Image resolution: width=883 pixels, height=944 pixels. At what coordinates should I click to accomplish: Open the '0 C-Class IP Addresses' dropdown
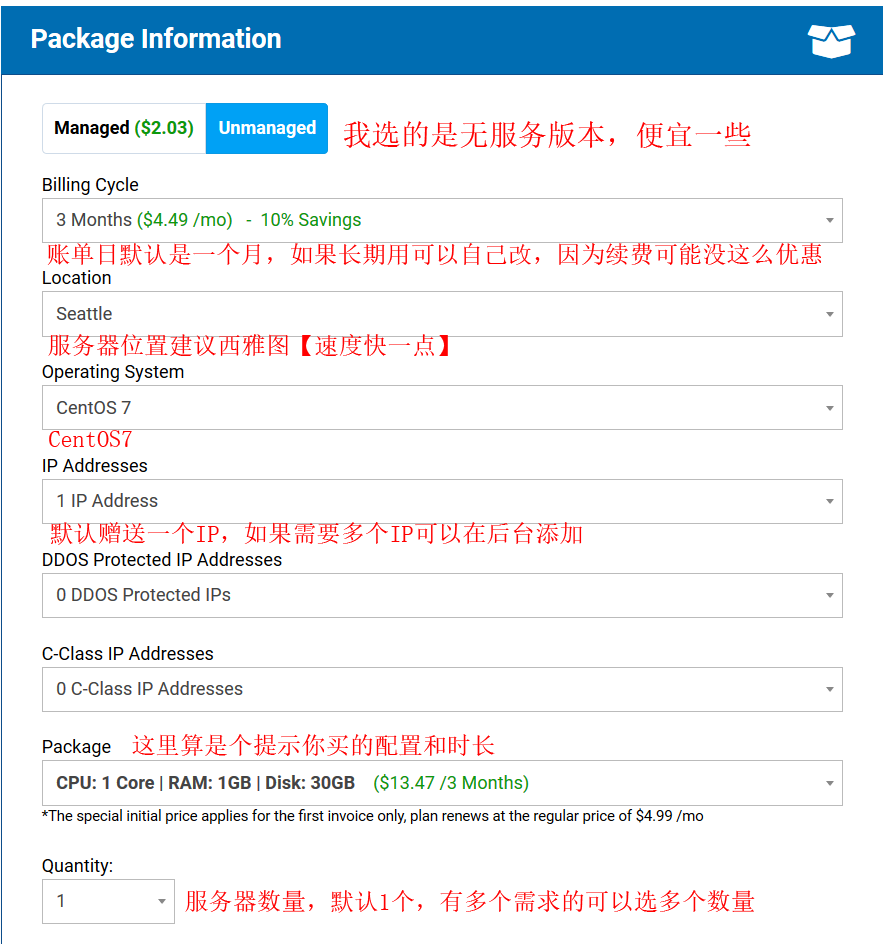[x=440, y=690]
